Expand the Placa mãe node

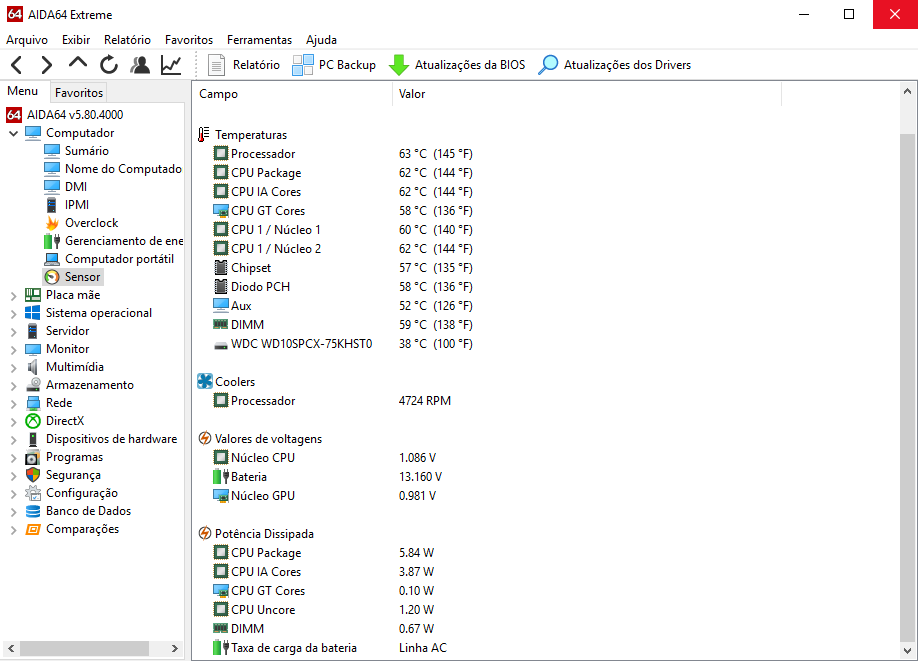coord(13,296)
